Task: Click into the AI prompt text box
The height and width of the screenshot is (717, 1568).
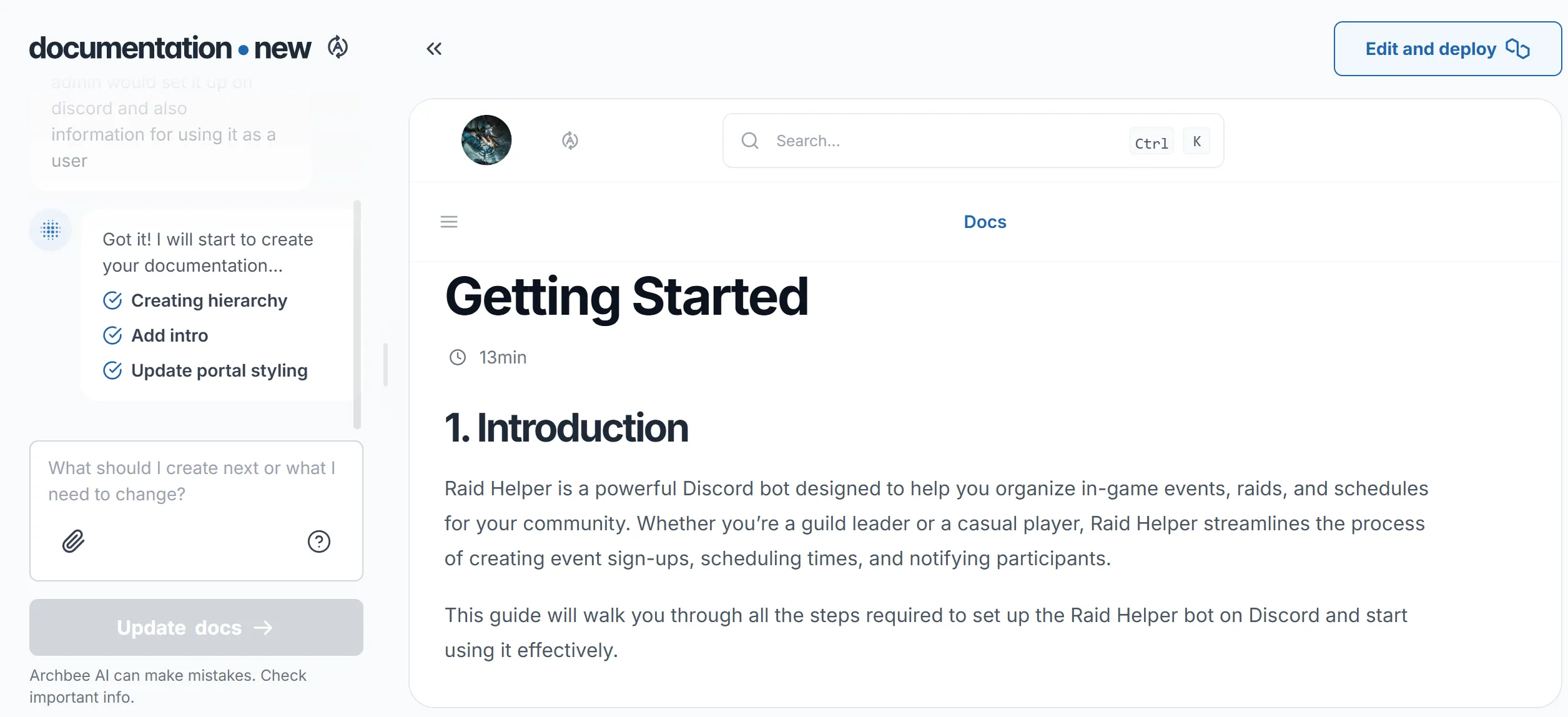Action: click(196, 481)
